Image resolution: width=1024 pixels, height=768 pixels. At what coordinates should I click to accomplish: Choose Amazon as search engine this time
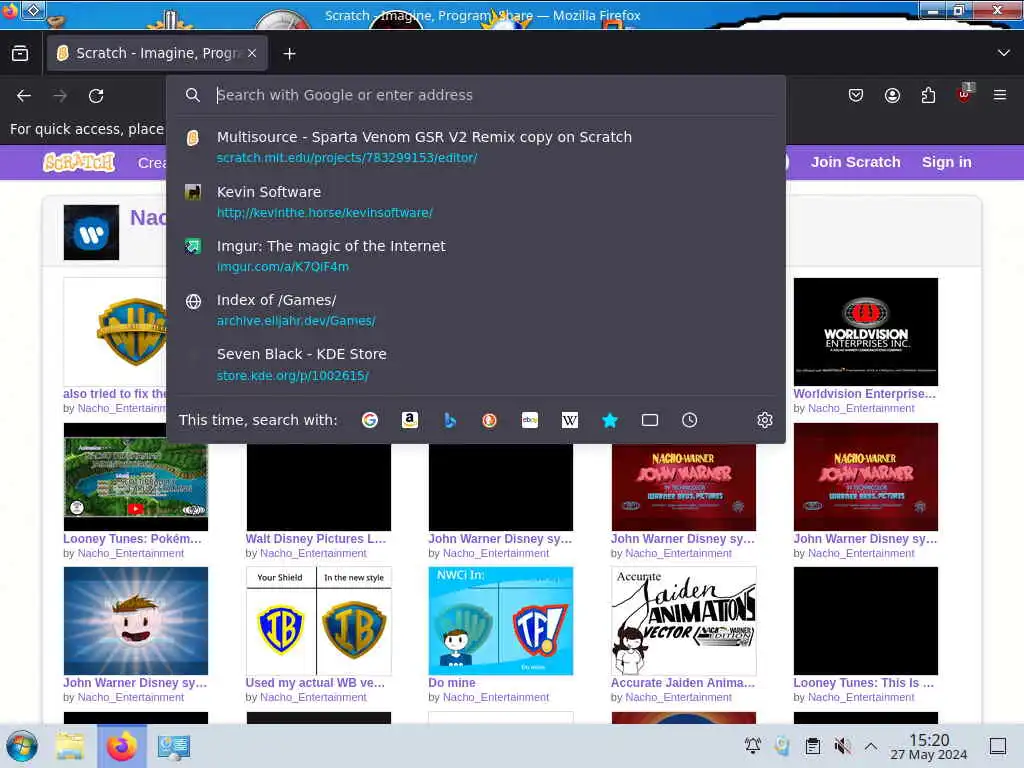click(x=409, y=420)
